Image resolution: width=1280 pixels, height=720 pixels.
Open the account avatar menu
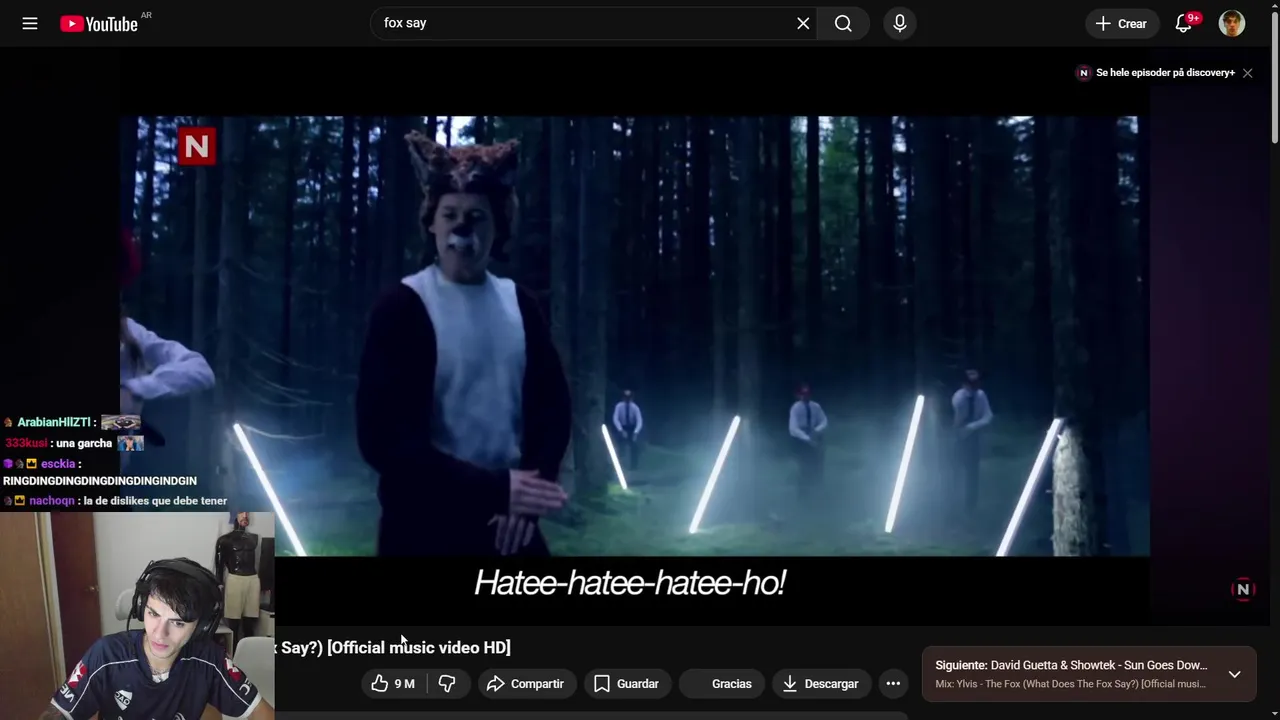point(1232,23)
